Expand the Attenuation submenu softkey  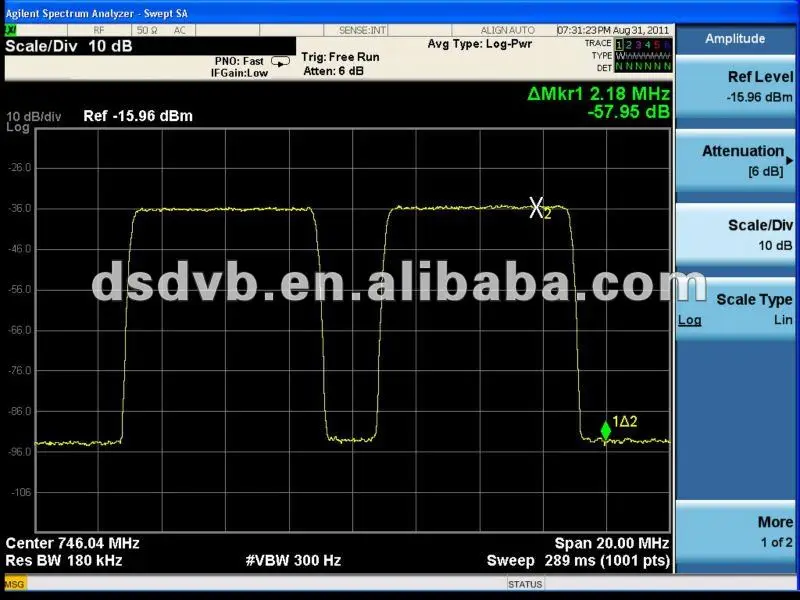737,161
